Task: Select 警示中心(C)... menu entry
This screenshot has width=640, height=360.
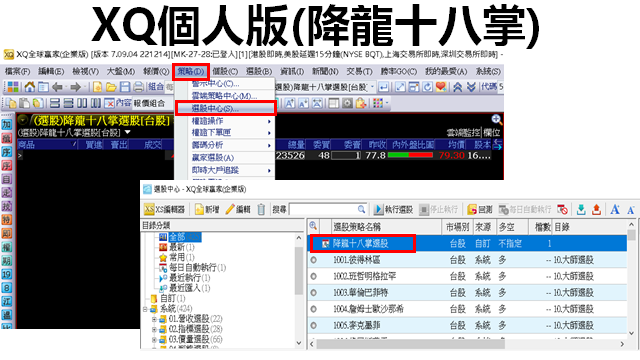Action: [216, 84]
